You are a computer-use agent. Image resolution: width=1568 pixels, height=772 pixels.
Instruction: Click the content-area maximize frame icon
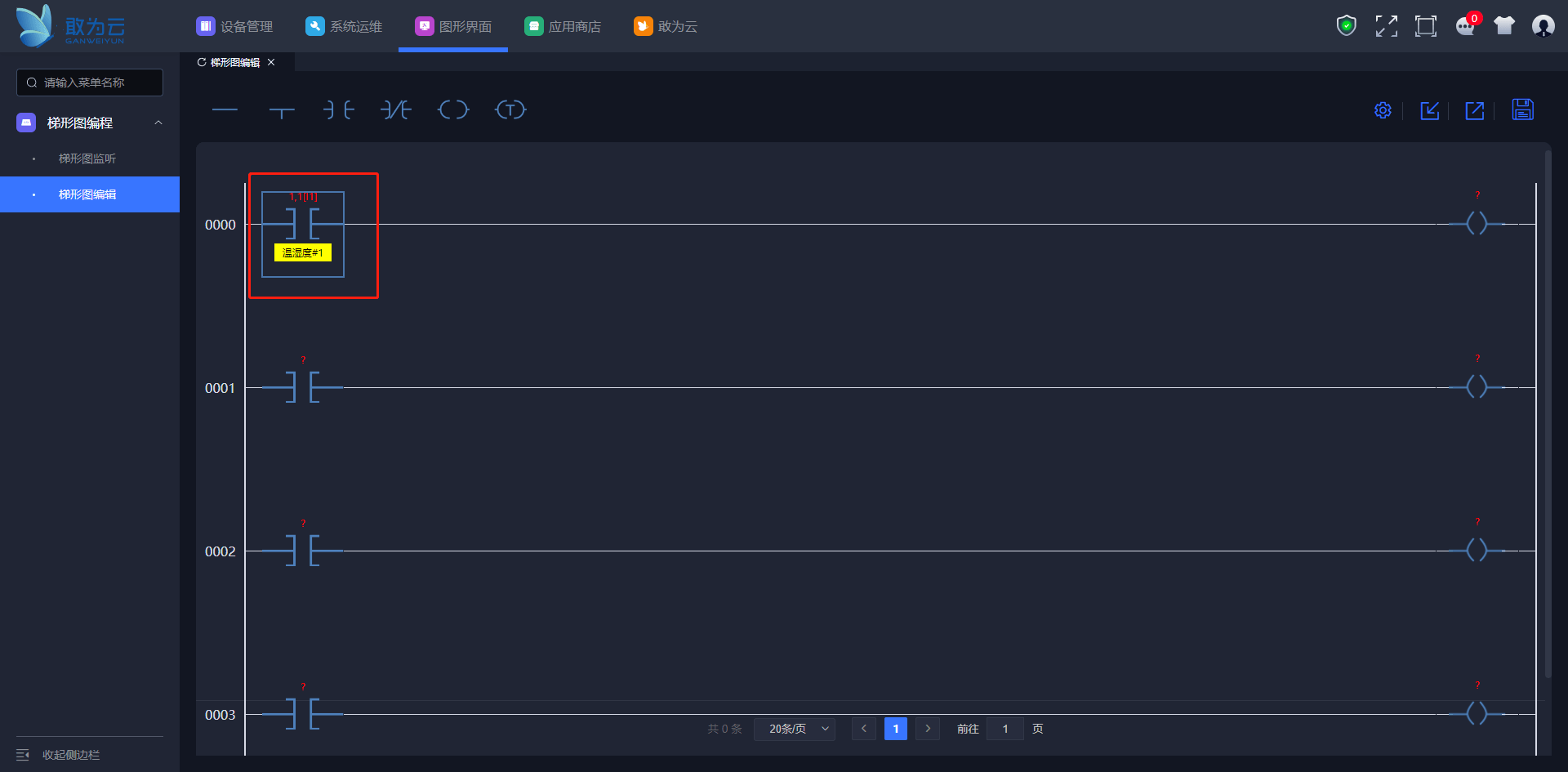1425,26
